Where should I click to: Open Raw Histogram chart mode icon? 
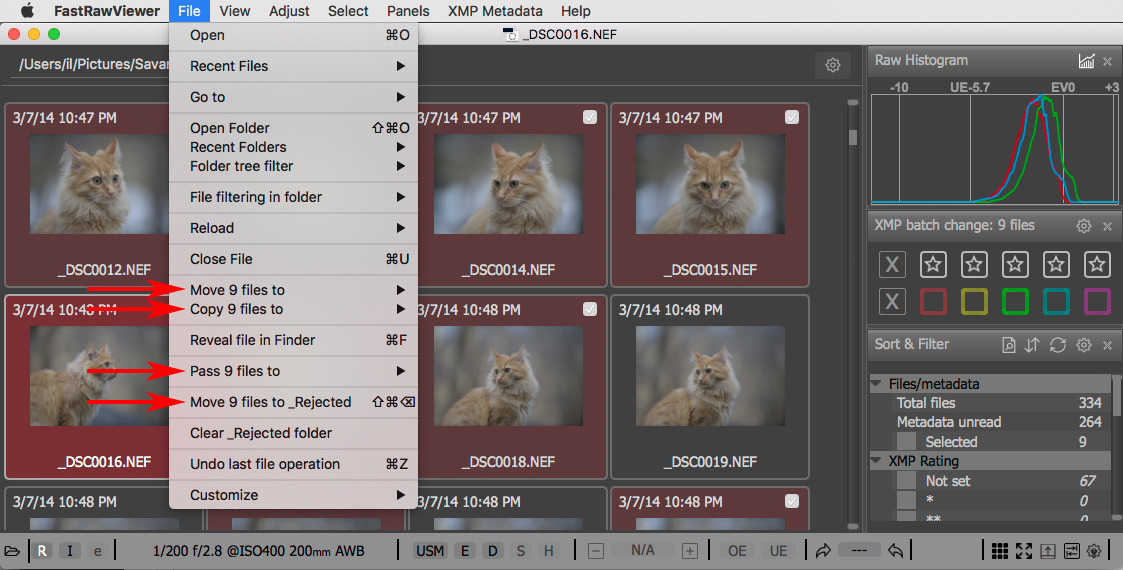point(1086,61)
